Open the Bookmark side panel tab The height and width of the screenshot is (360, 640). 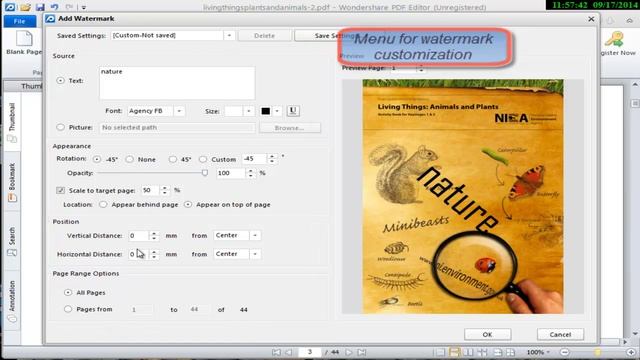click(x=12, y=182)
